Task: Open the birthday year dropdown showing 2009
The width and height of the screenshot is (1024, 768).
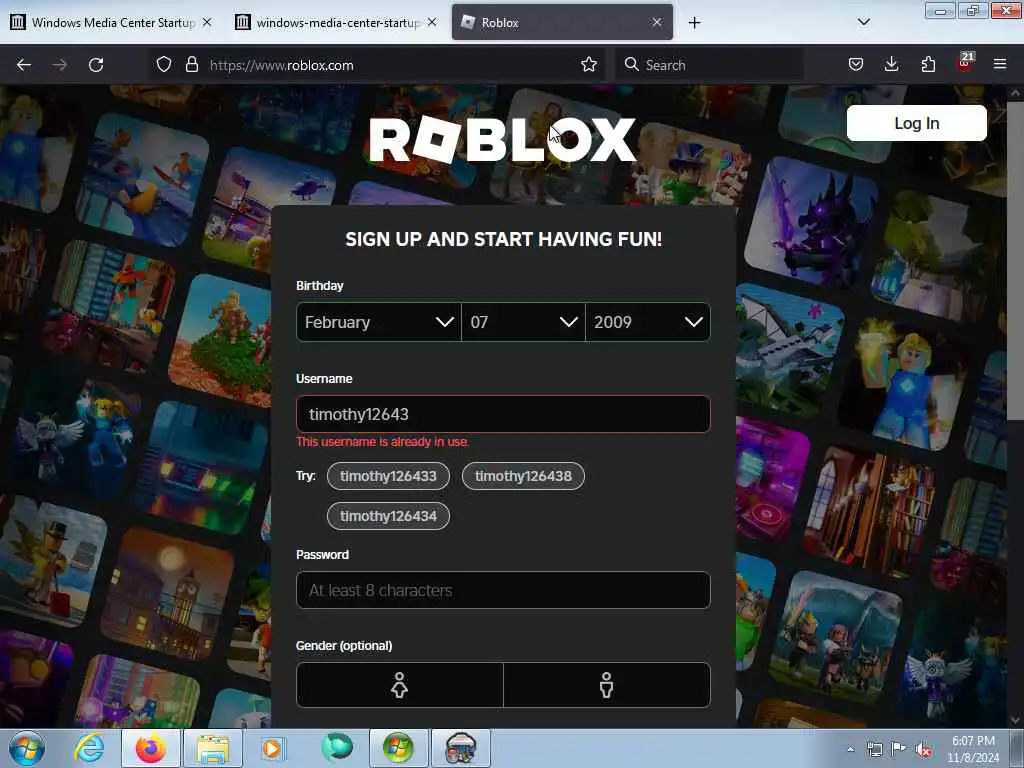Action: (648, 322)
